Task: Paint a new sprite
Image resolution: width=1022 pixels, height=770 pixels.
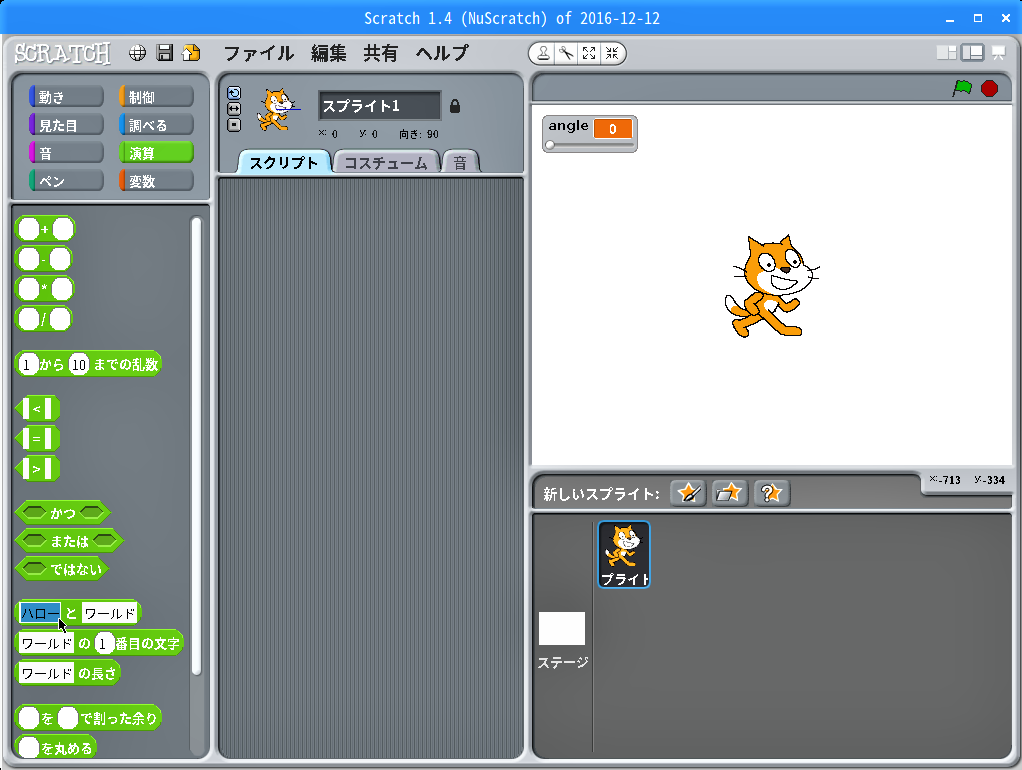Action: (x=688, y=493)
